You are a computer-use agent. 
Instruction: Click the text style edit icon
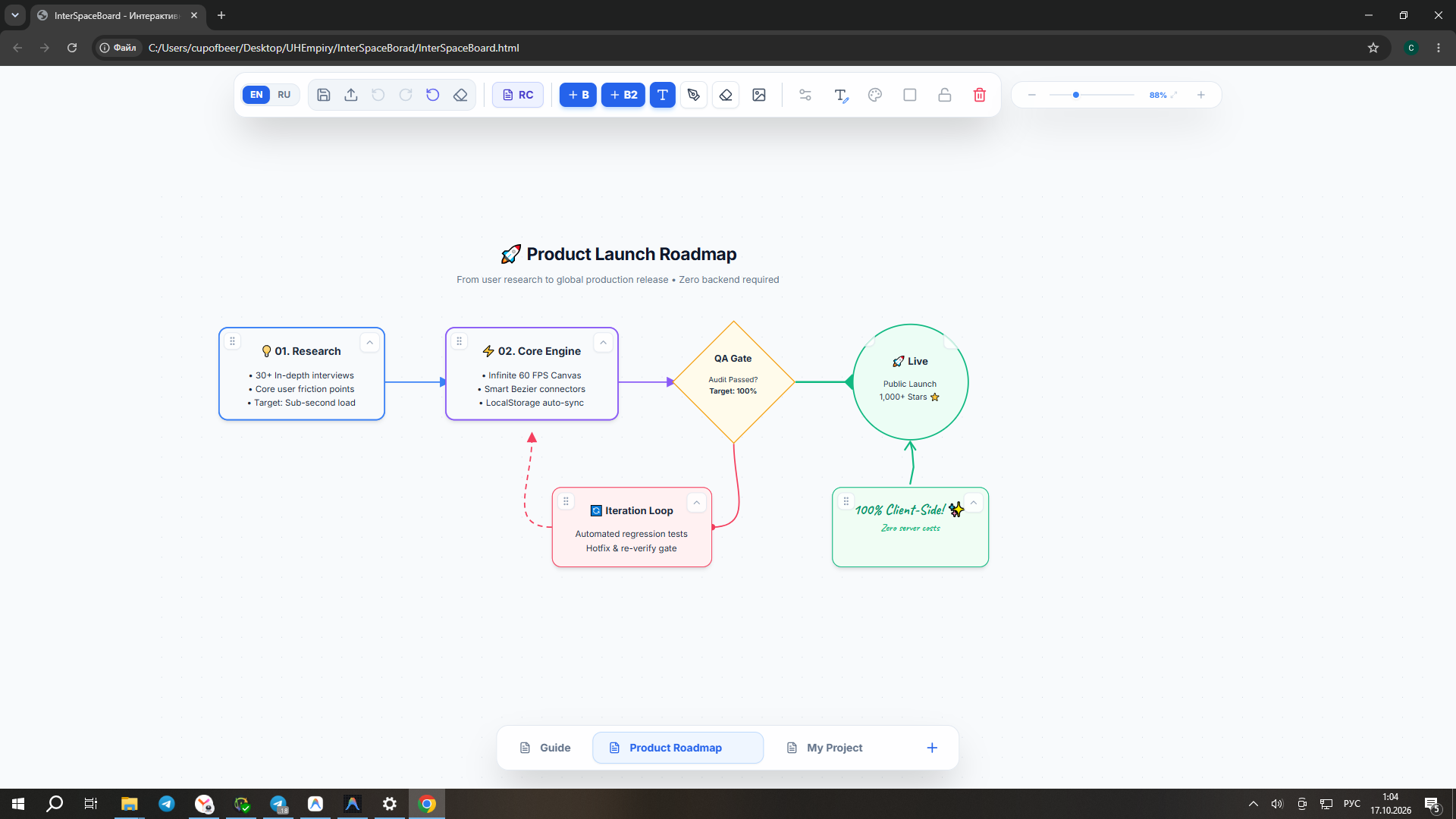pos(841,95)
